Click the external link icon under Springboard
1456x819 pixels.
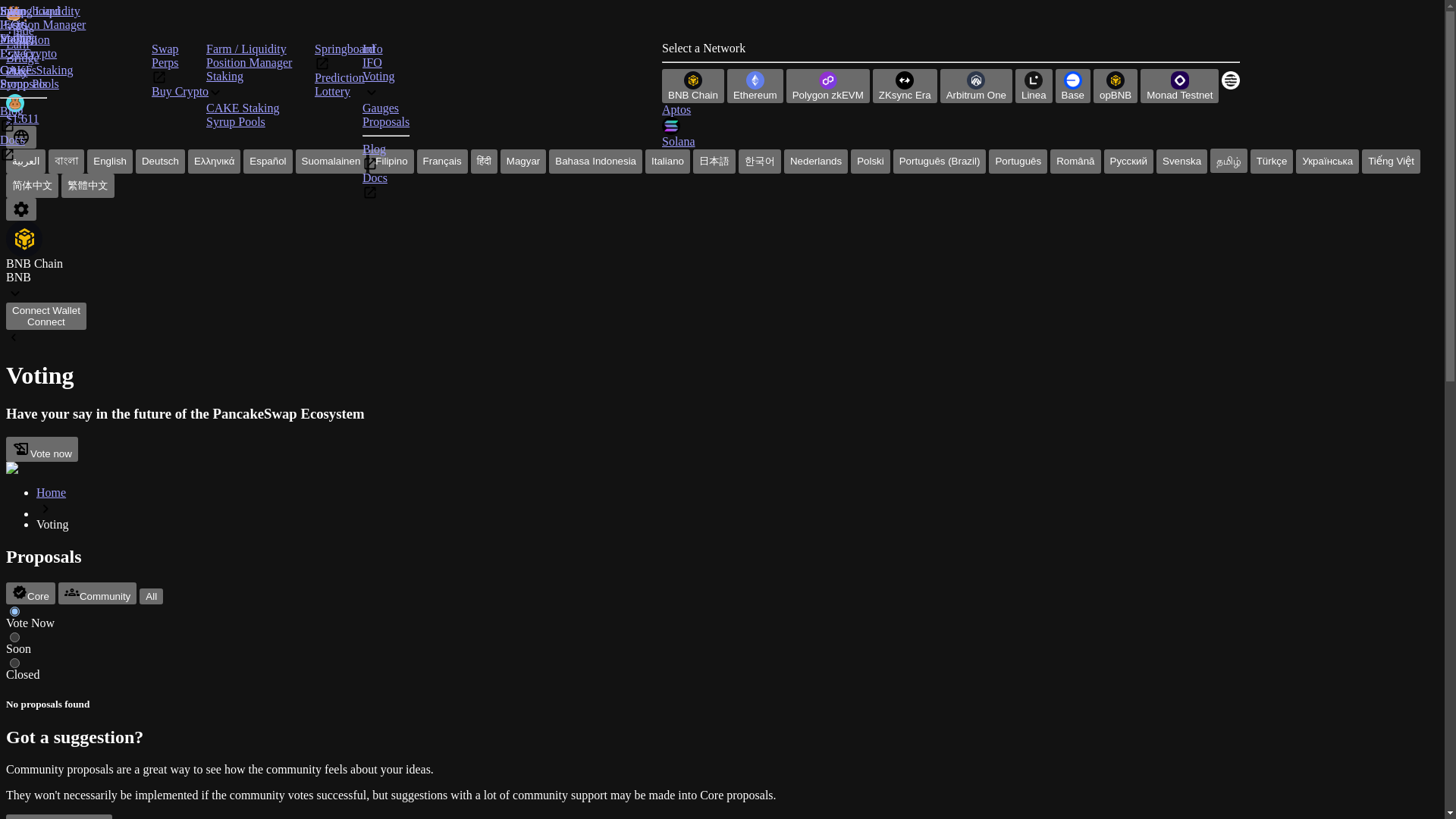tap(322, 64)
